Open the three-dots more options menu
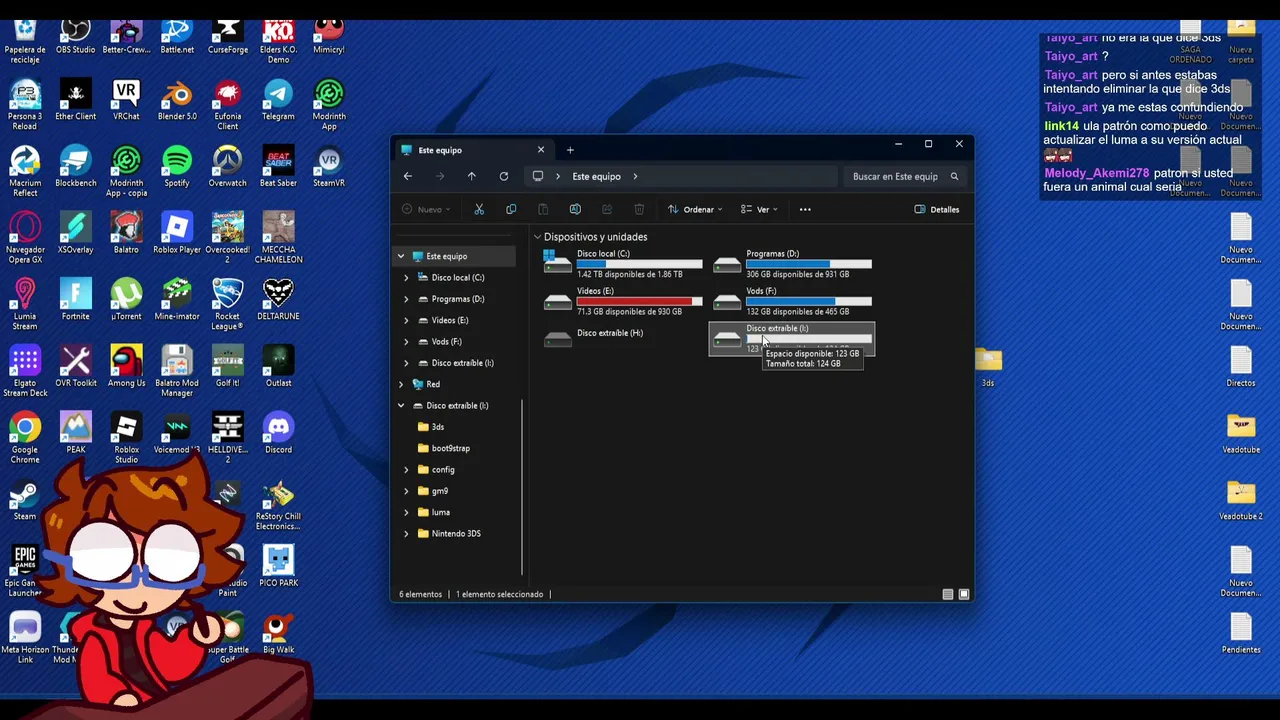The height and width of the screenshot is (720, 1280). coord(805,209)
